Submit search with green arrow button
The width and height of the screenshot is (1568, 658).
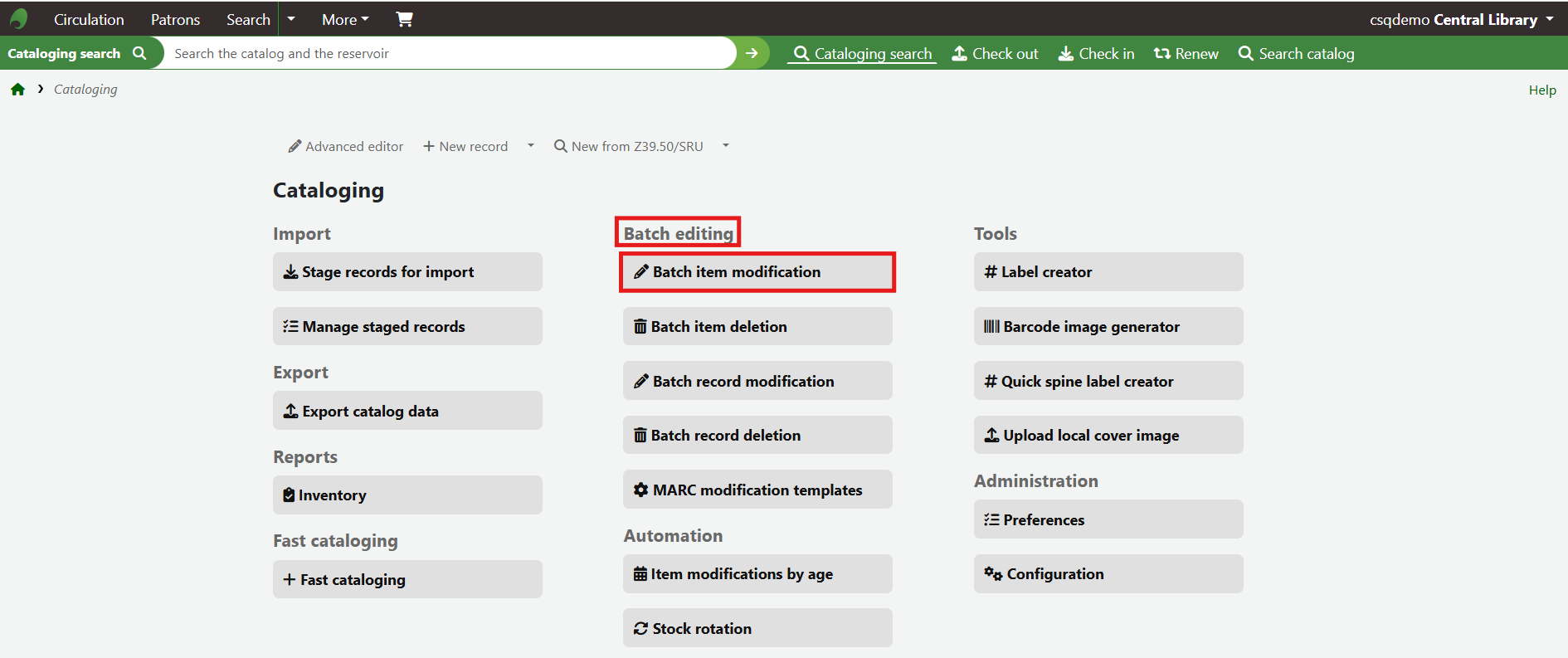coord(752,53)
